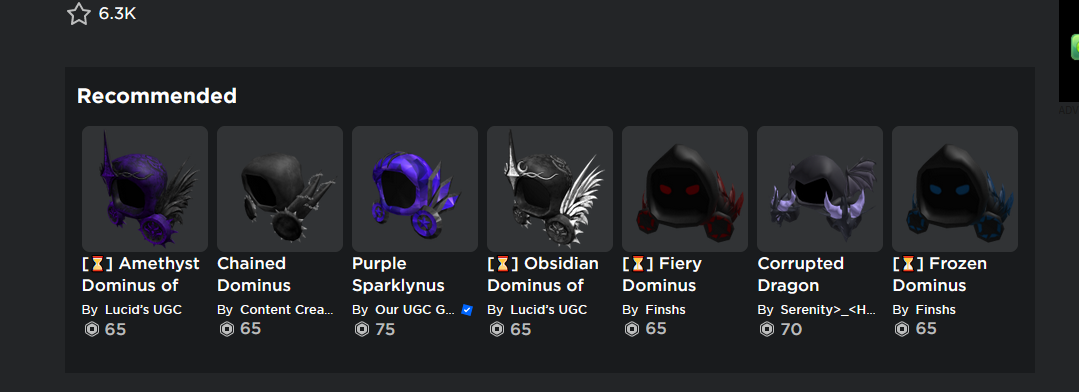Viewport: 1079px width, 392px height.
Task: Click Robux icon beside 75 price
Action: pyautogui.click(x=362, y=329)
